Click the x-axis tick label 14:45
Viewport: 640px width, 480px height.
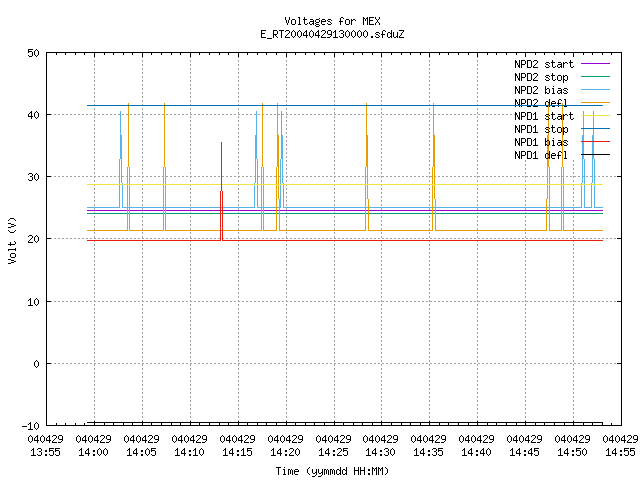[x=524, y=453]
